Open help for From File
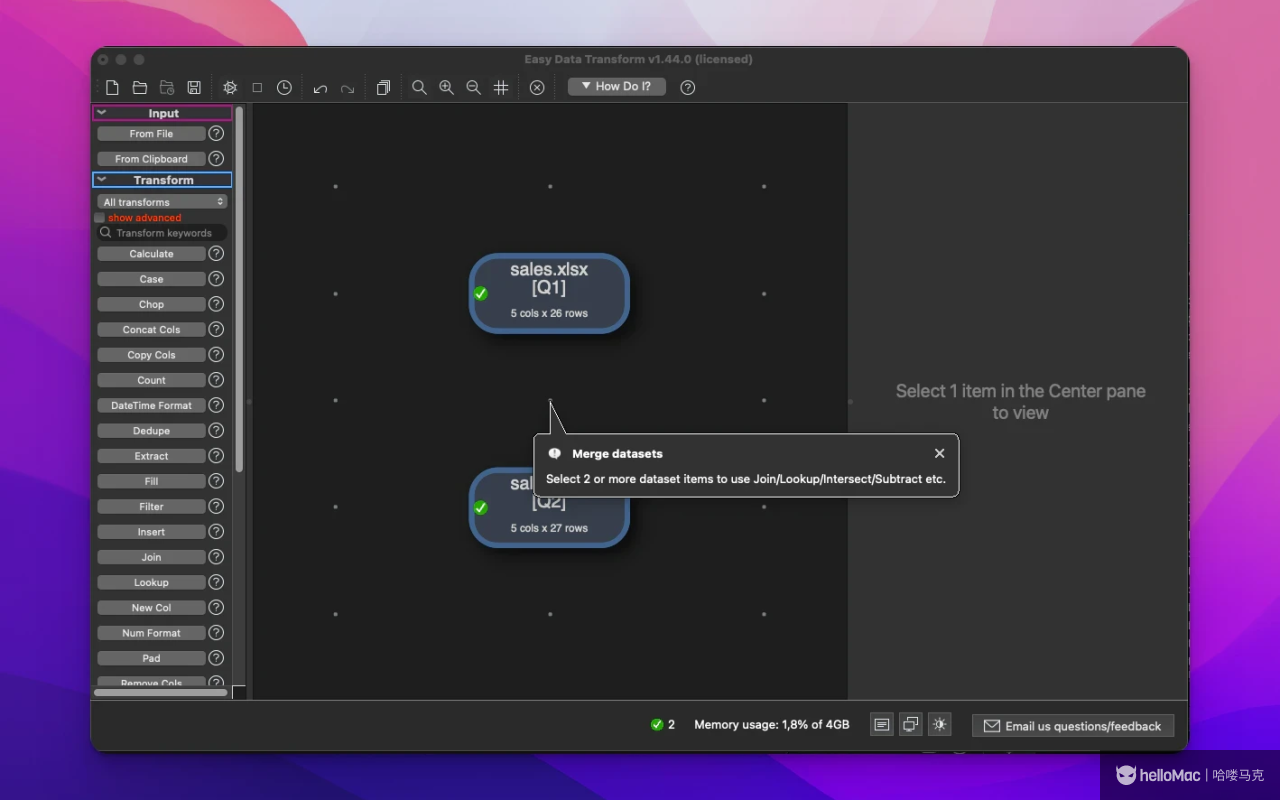1280x800 pixels. click(x=216, y=133)
